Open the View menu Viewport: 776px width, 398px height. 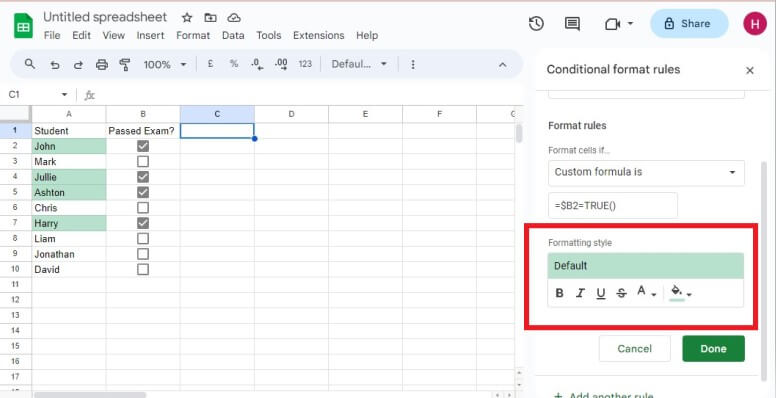coord(113,35)
